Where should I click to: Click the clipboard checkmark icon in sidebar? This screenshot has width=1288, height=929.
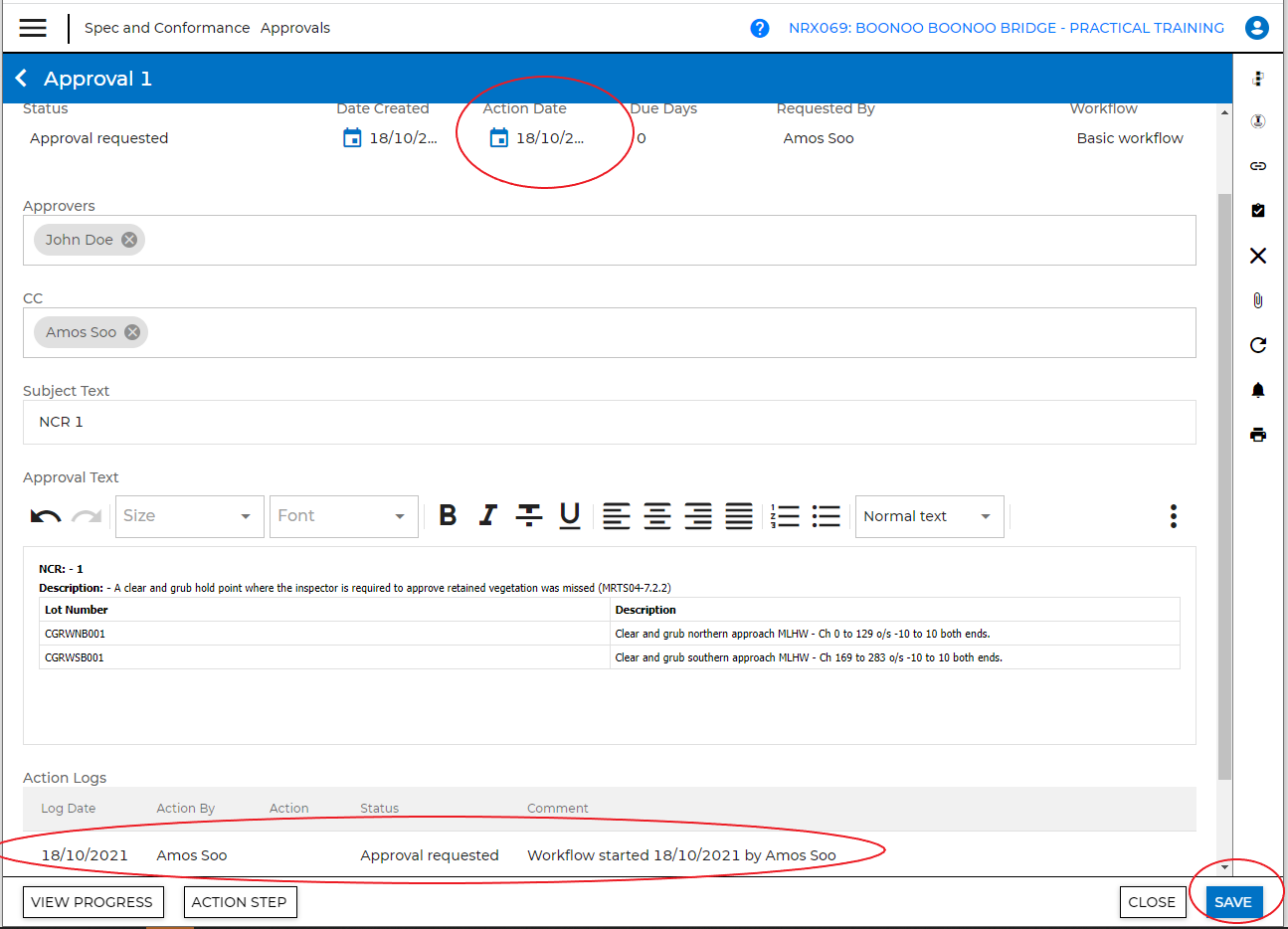click(1257, 211)
